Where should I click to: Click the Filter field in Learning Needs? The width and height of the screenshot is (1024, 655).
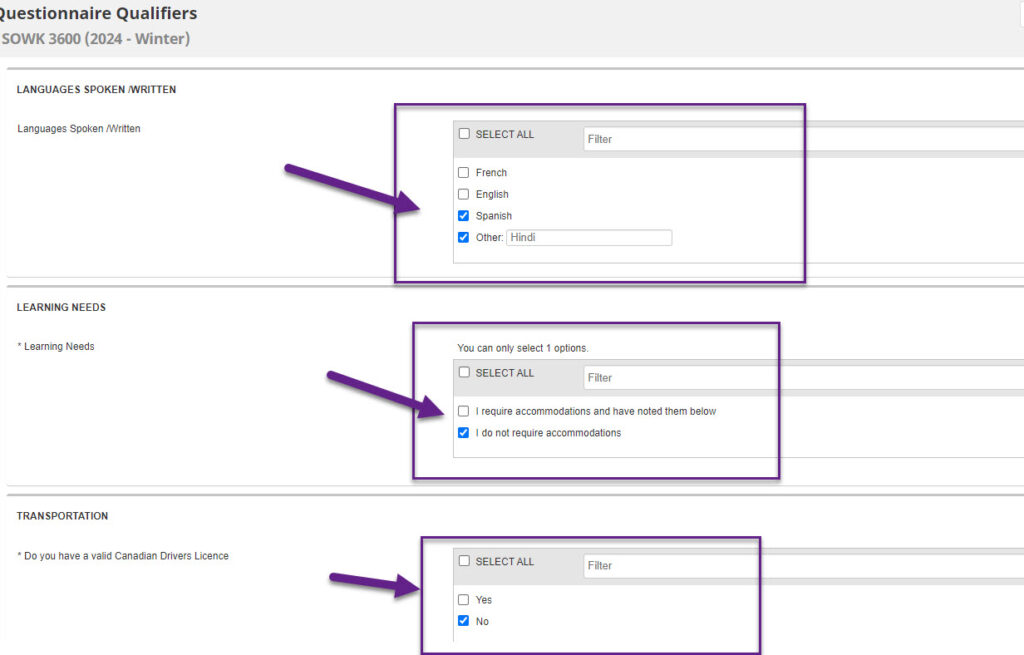pyautogui.click(x=802, y=378)
